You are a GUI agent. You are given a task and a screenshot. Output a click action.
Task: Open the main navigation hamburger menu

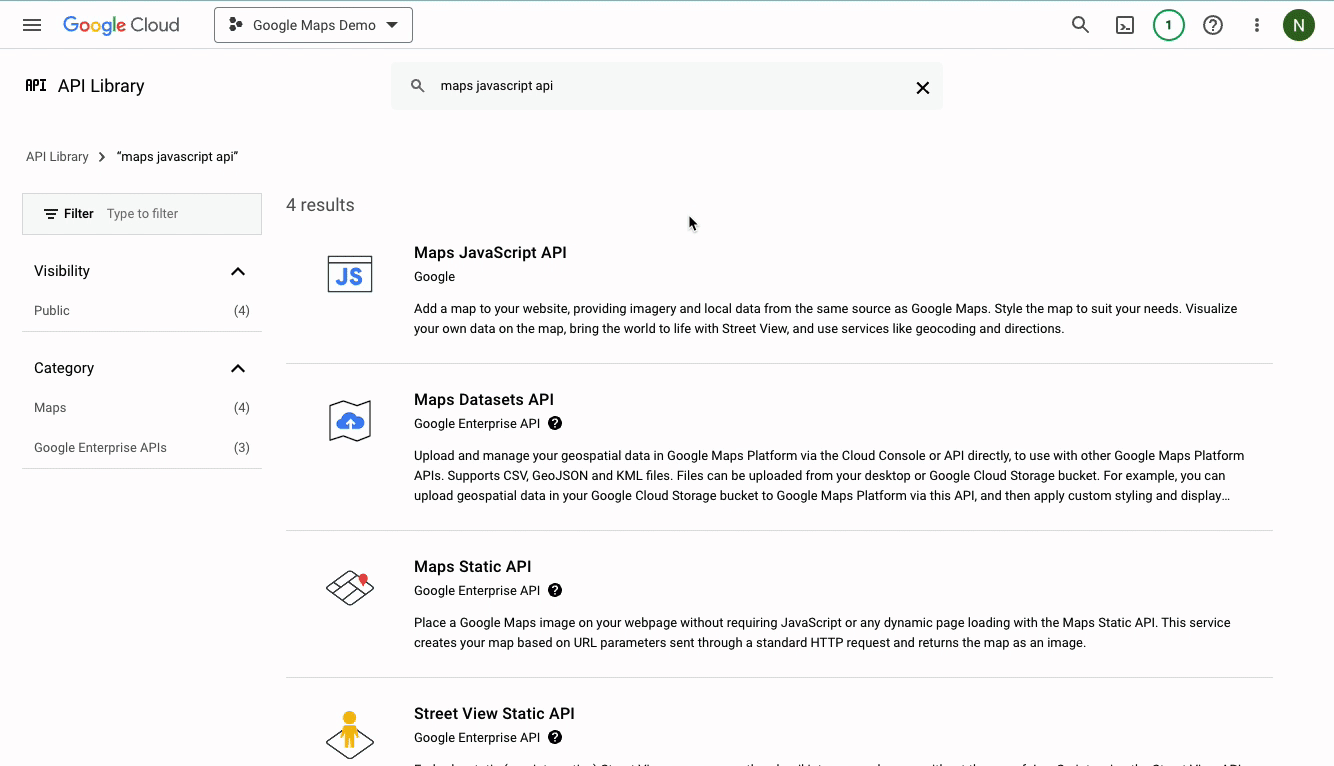(x=32, y=25)
